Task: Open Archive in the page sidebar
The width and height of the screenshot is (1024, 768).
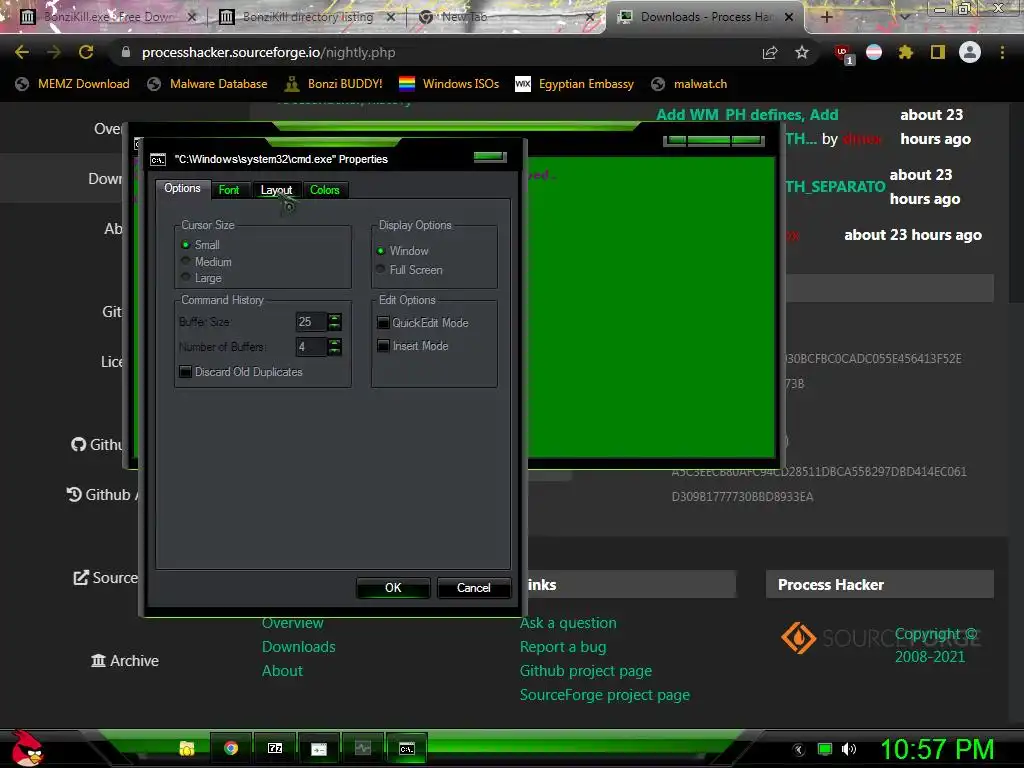Action: pos(125,661)
